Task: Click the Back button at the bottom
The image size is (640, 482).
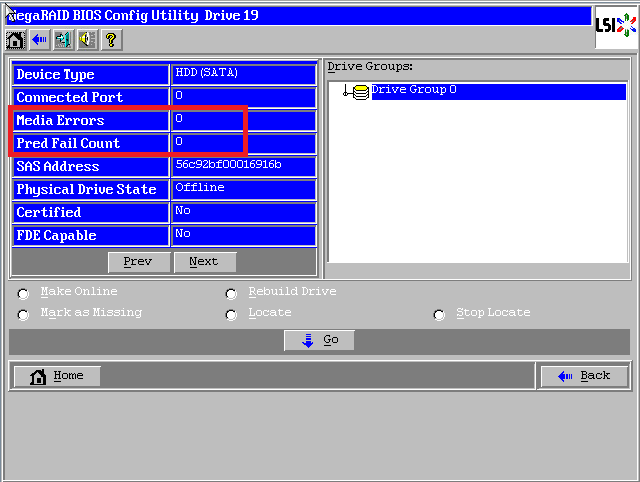Action: 584,376
